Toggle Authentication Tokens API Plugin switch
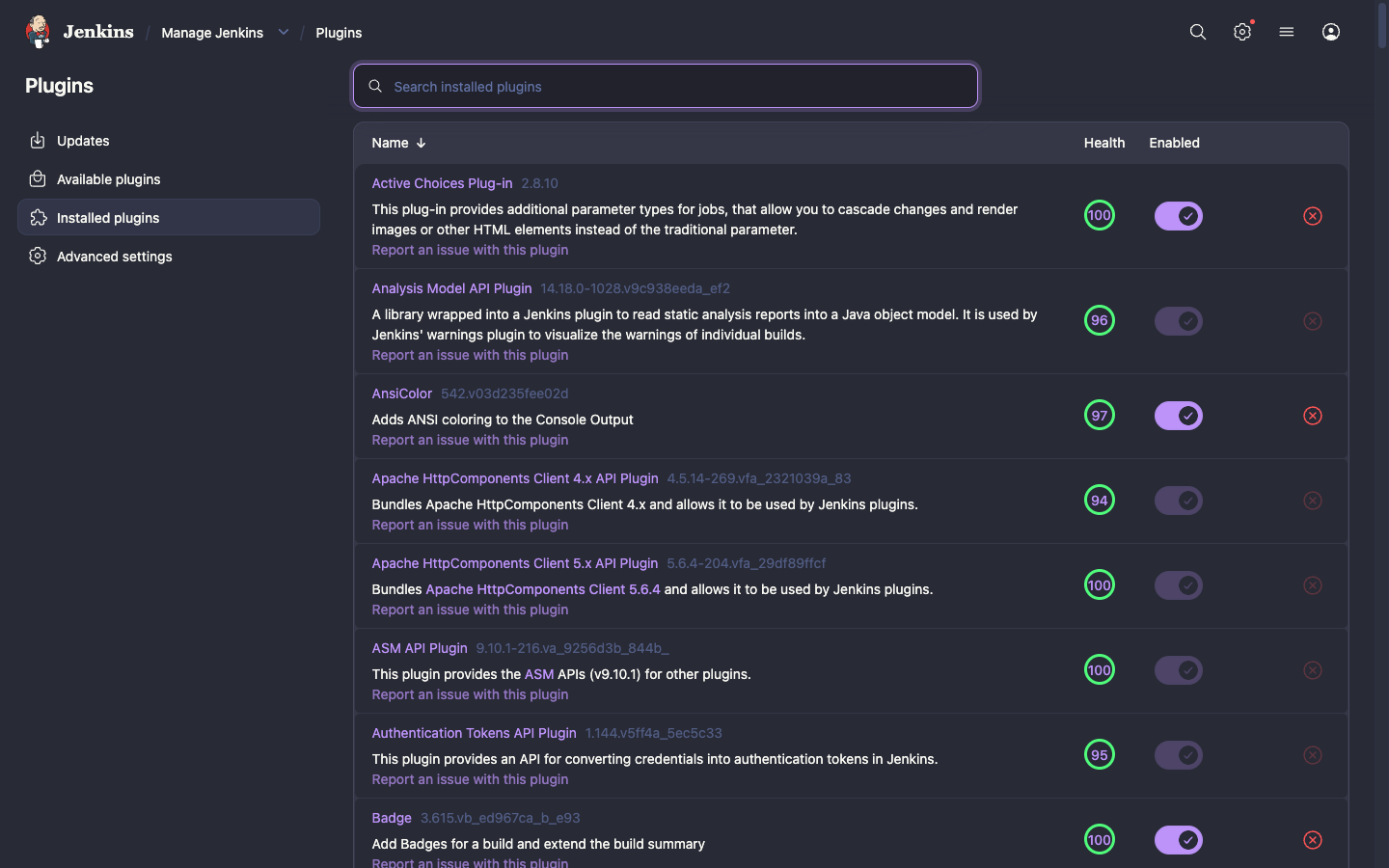Screen dimensions: 1389x868 point(1179,755)
